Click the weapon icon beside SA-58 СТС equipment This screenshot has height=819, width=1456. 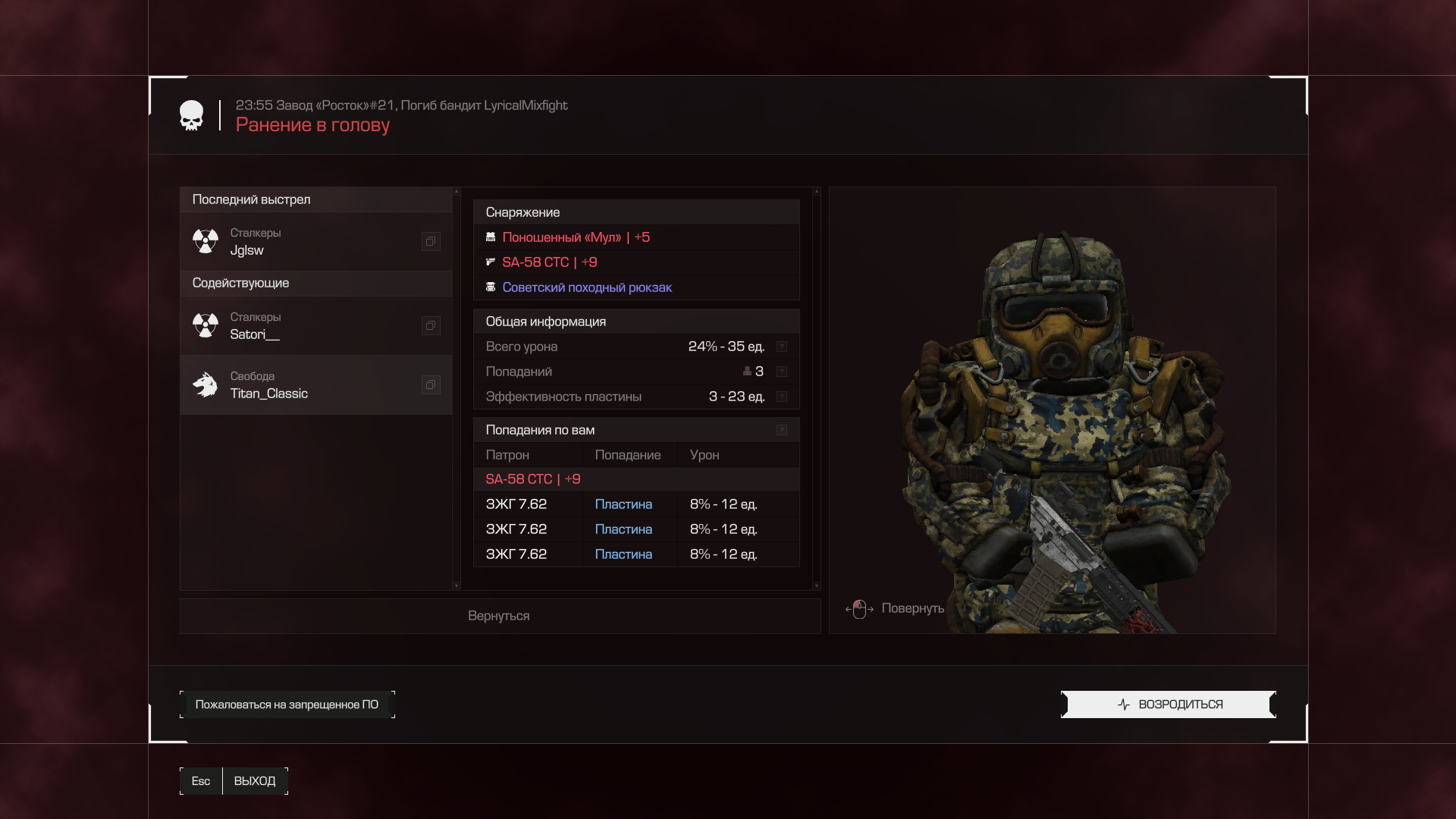491,262
